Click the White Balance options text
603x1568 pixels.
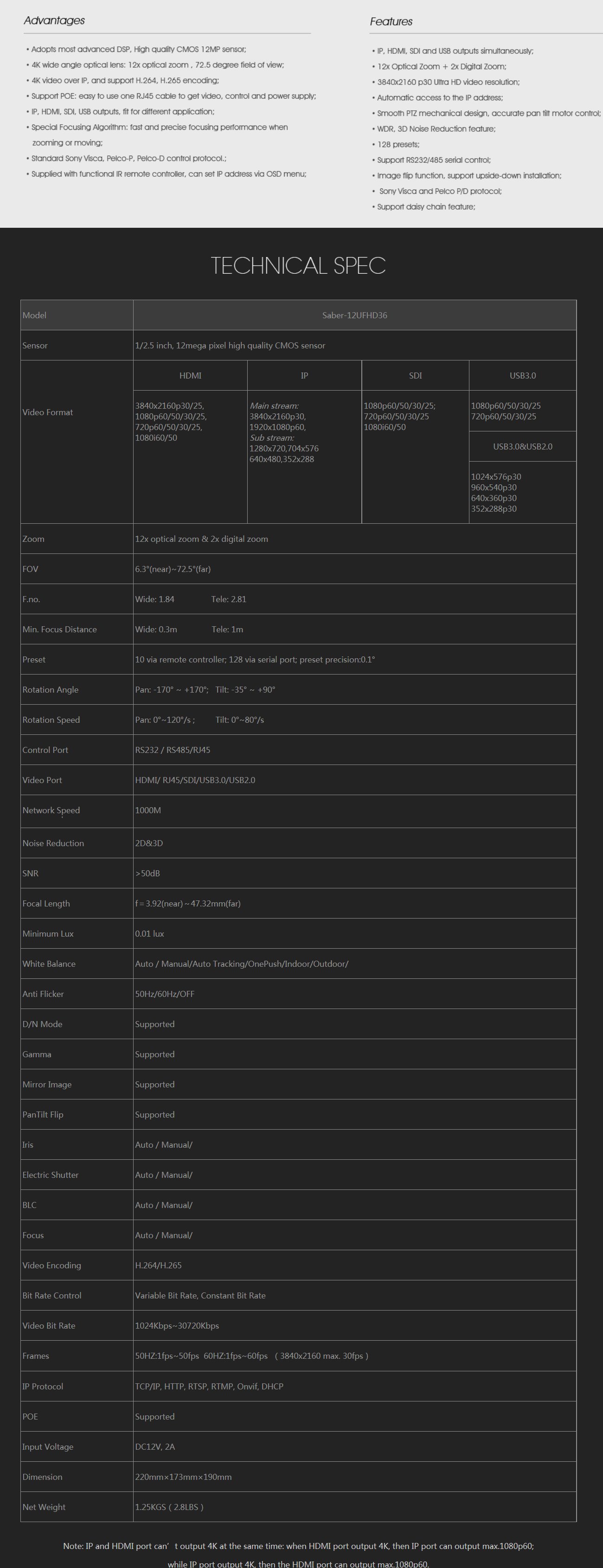242,964
